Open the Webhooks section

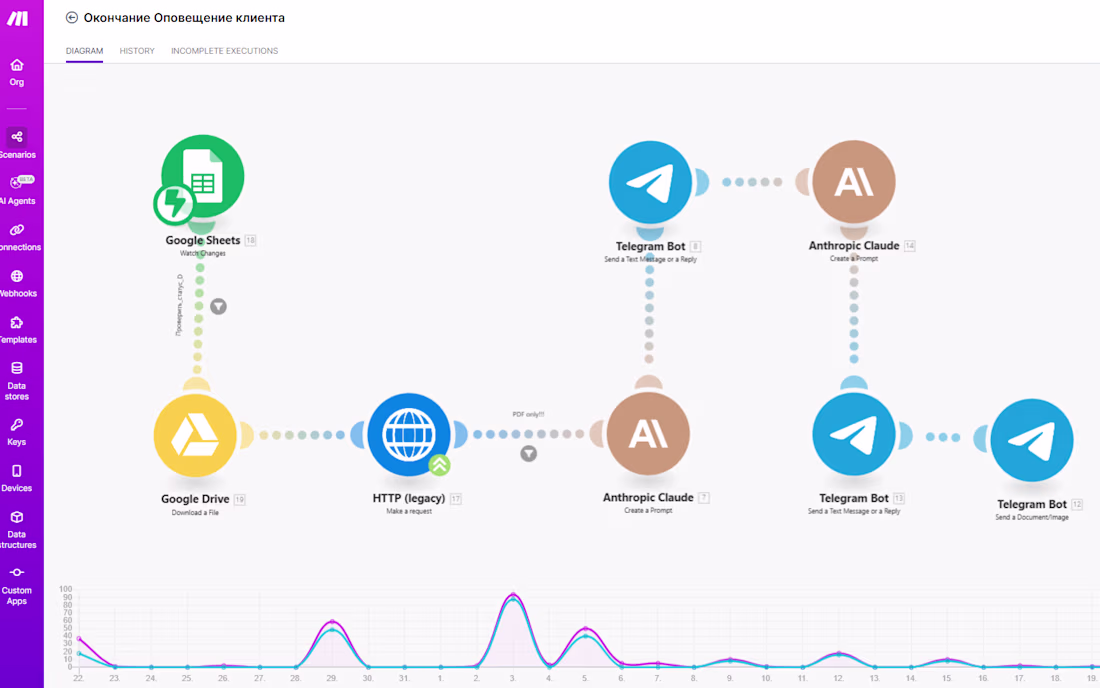17,283
